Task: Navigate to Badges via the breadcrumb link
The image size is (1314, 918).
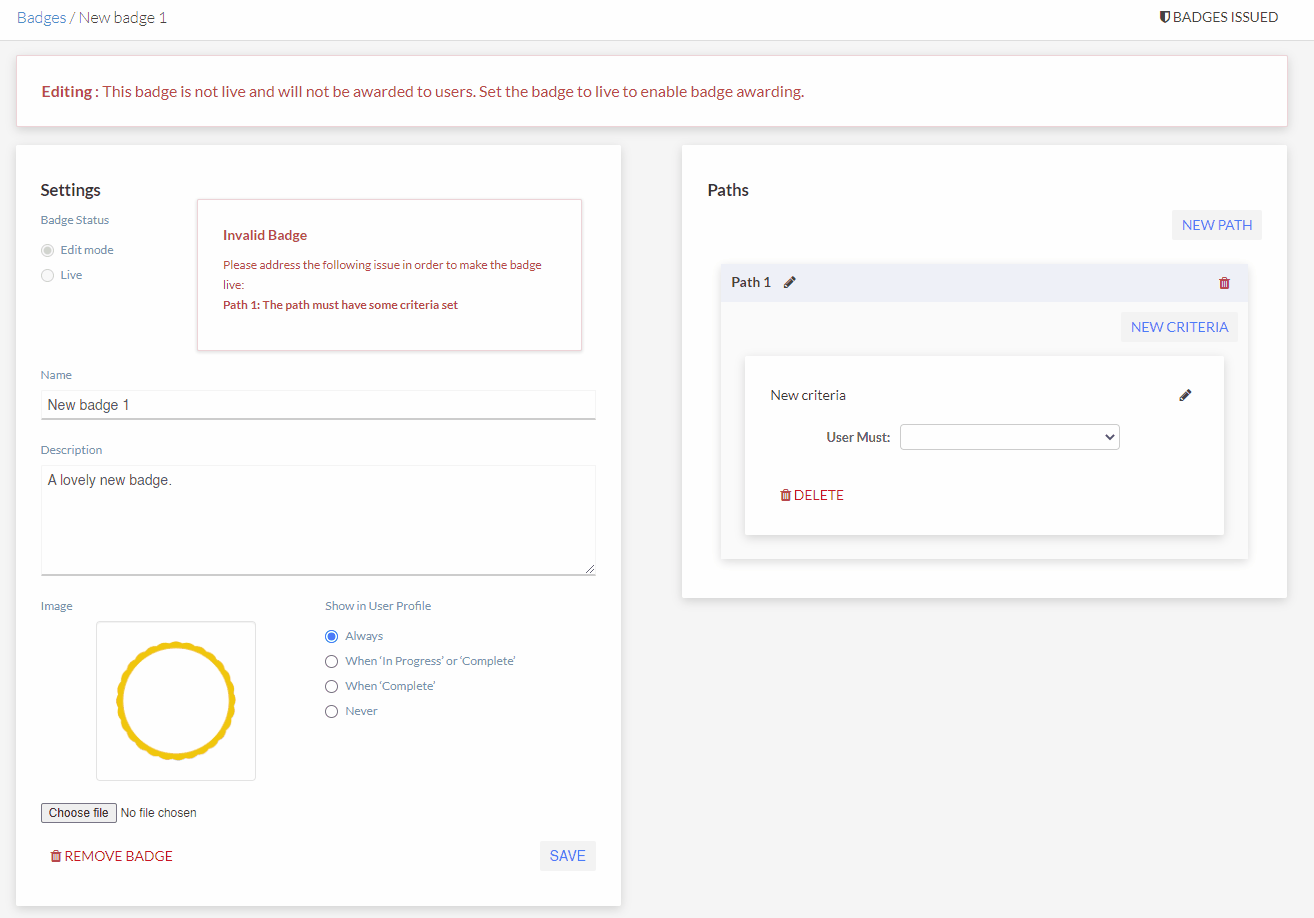Action: [41, 17]
